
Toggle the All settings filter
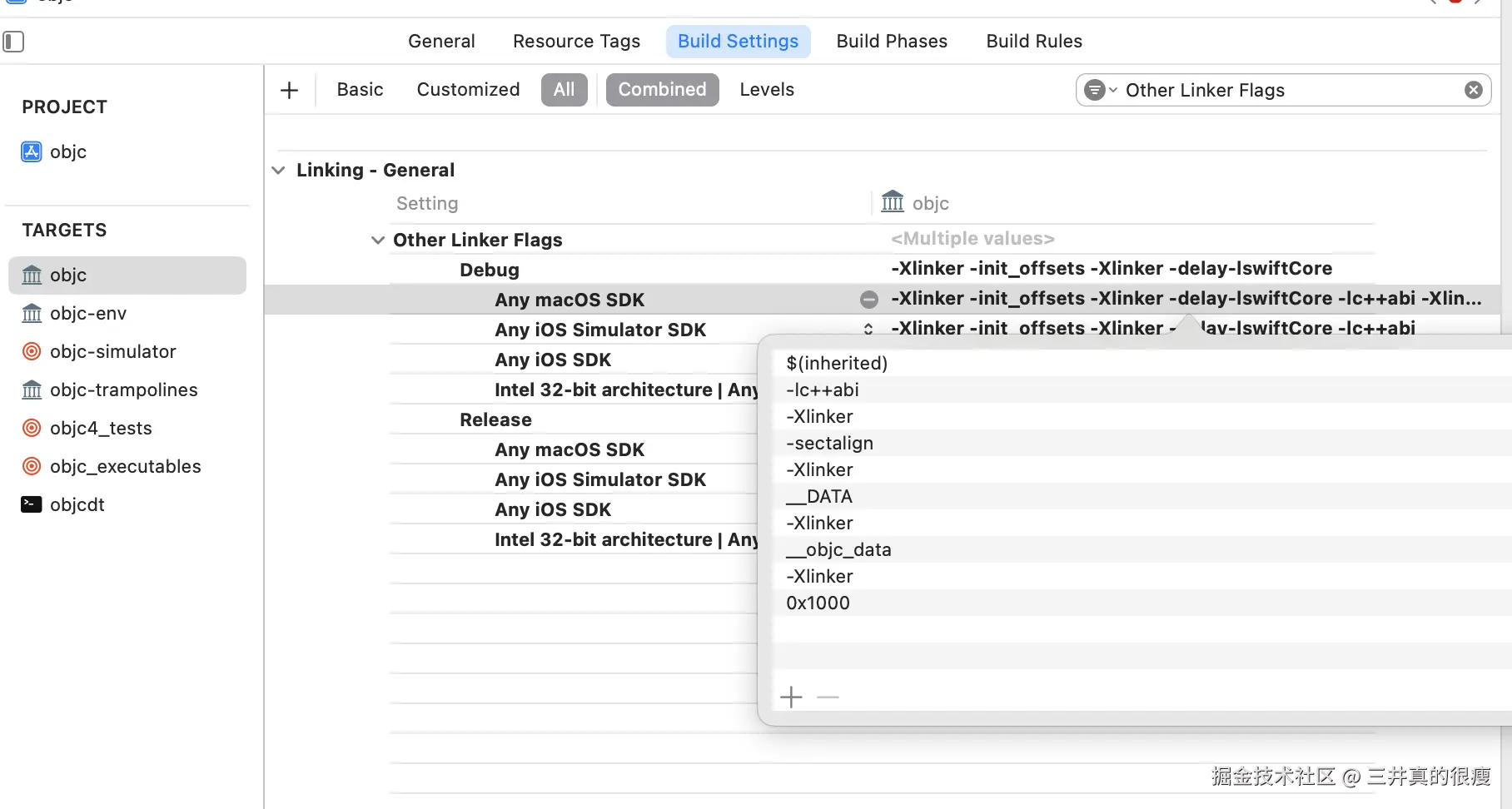click(x=564, y=90)
